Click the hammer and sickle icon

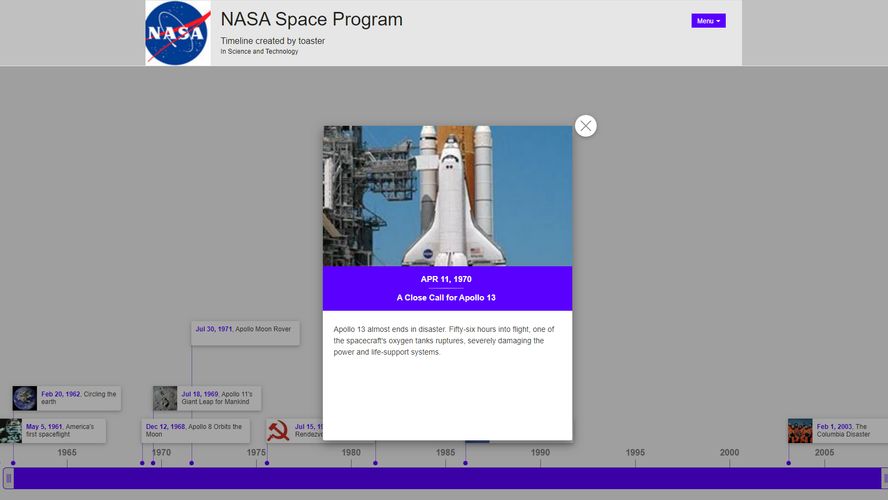[278, 431]
